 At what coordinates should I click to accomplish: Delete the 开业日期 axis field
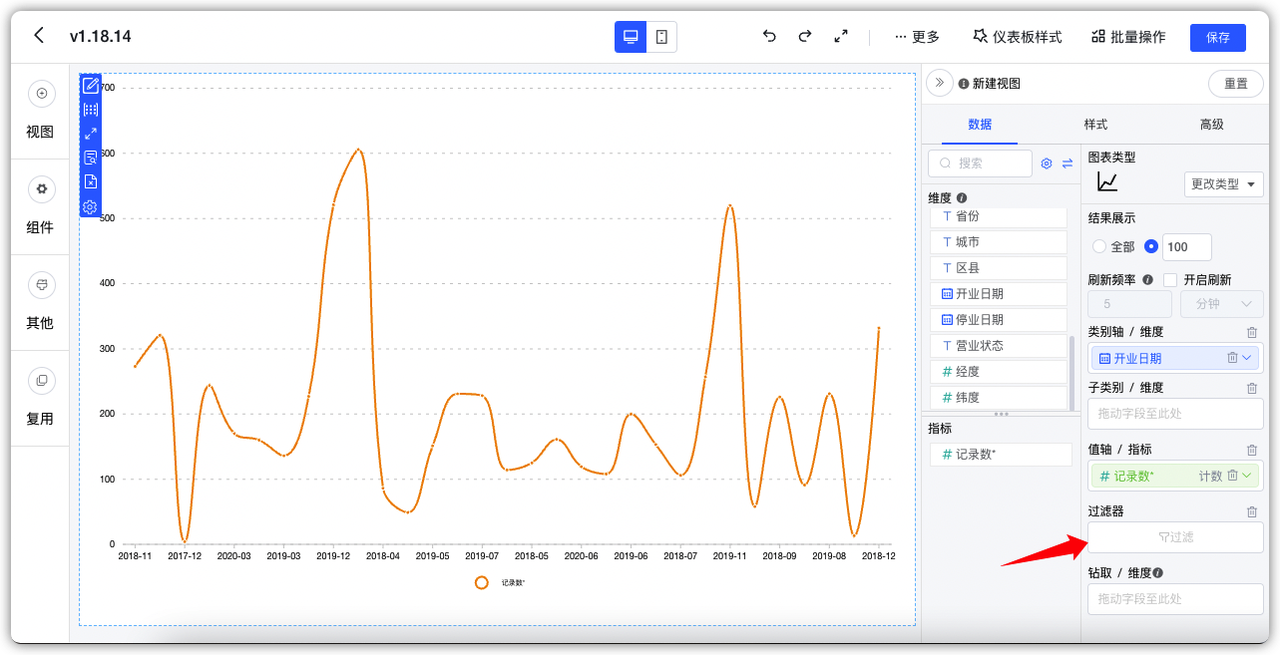pyautogui.click(x=1232, y=358)
